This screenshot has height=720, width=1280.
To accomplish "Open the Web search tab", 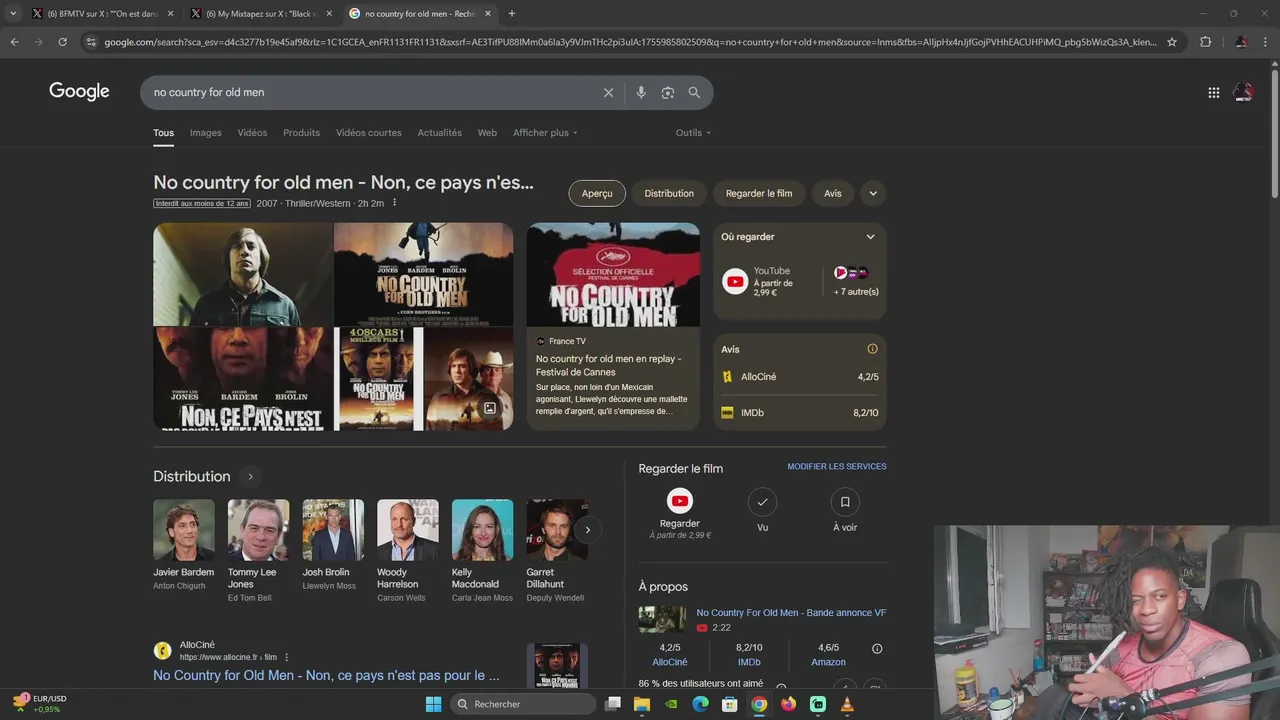I will (x=487, y=133).
